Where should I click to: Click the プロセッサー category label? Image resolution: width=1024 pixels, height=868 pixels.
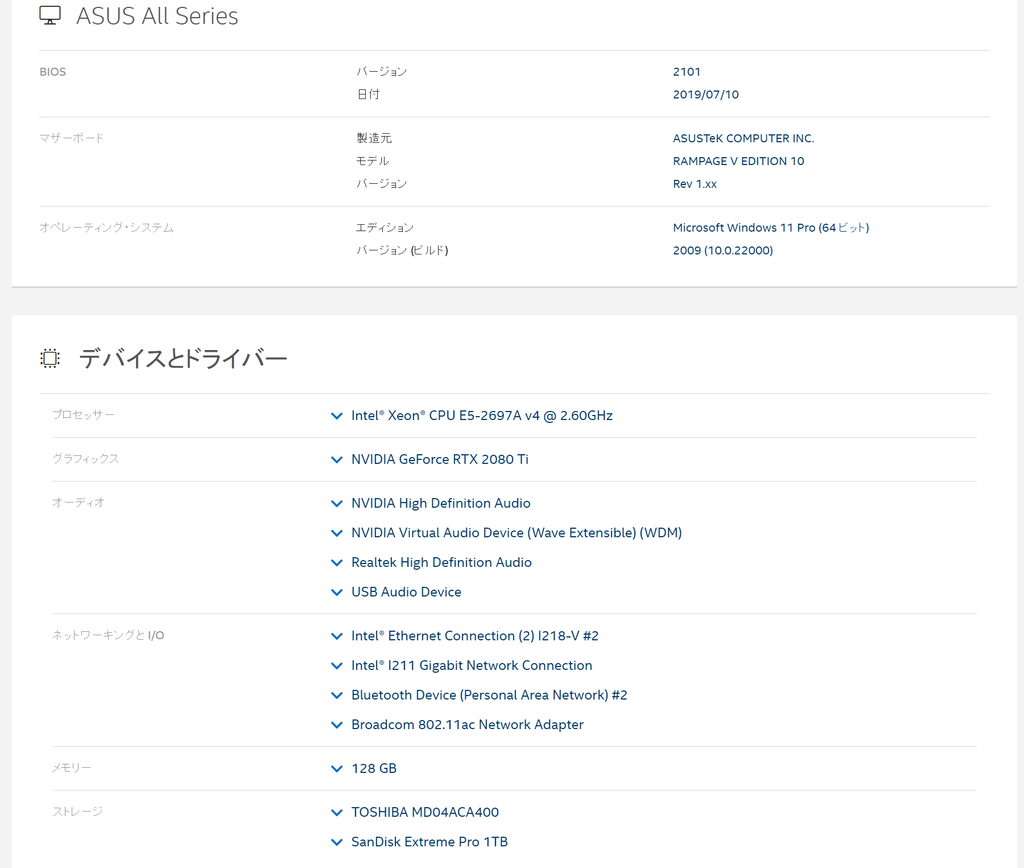click(x=83, y=415)
